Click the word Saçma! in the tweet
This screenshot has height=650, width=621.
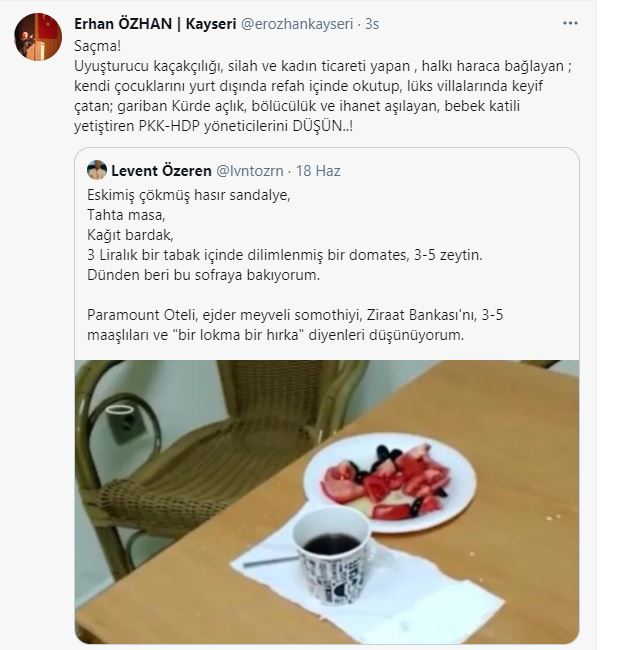coord(97,46)
